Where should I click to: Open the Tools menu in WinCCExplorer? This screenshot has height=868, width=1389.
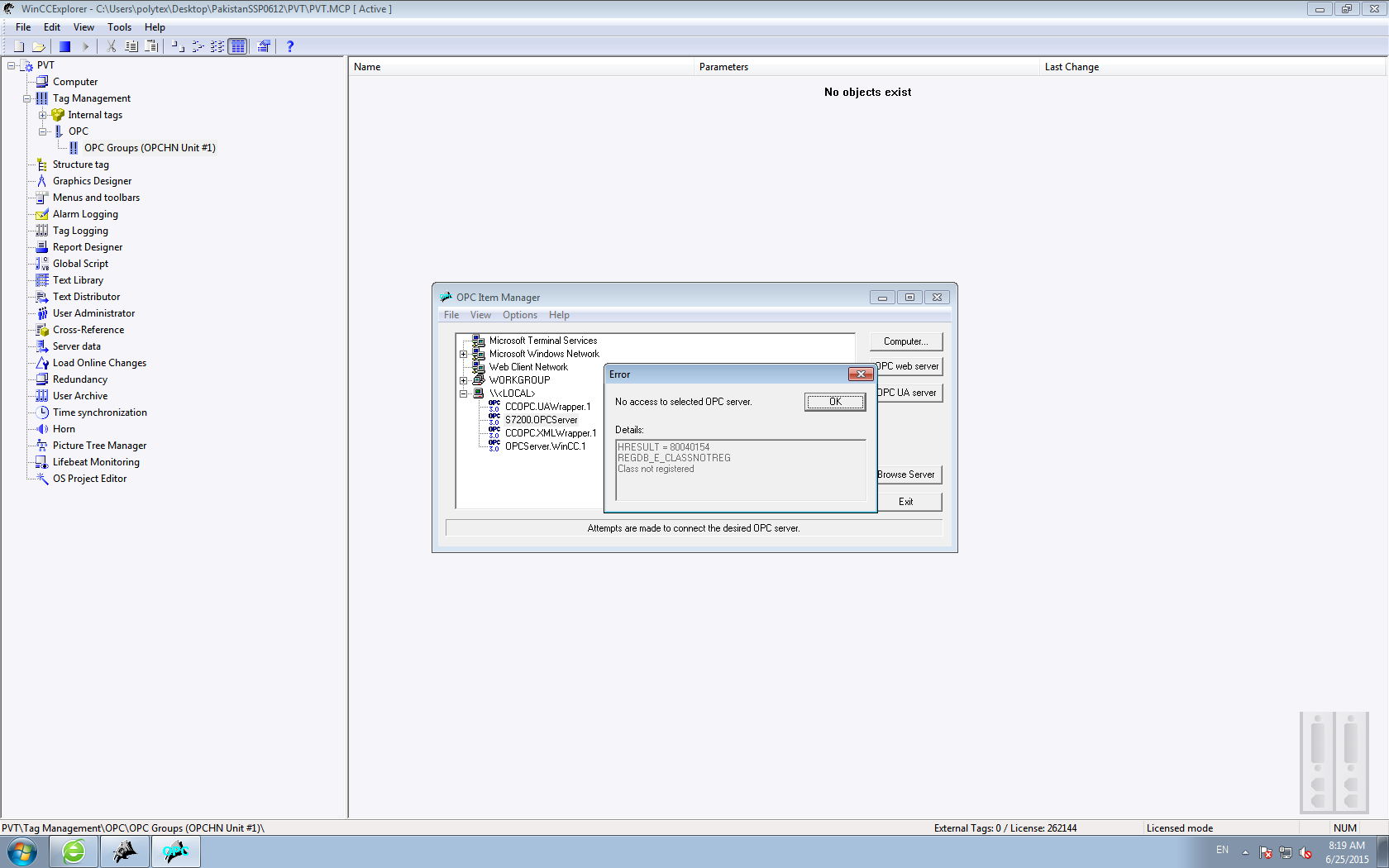120,27
